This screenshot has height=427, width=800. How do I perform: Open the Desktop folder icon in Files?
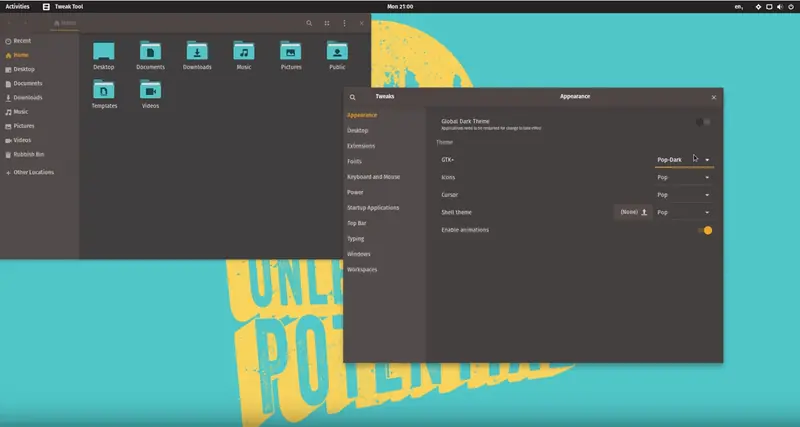(x=104, y=51)
